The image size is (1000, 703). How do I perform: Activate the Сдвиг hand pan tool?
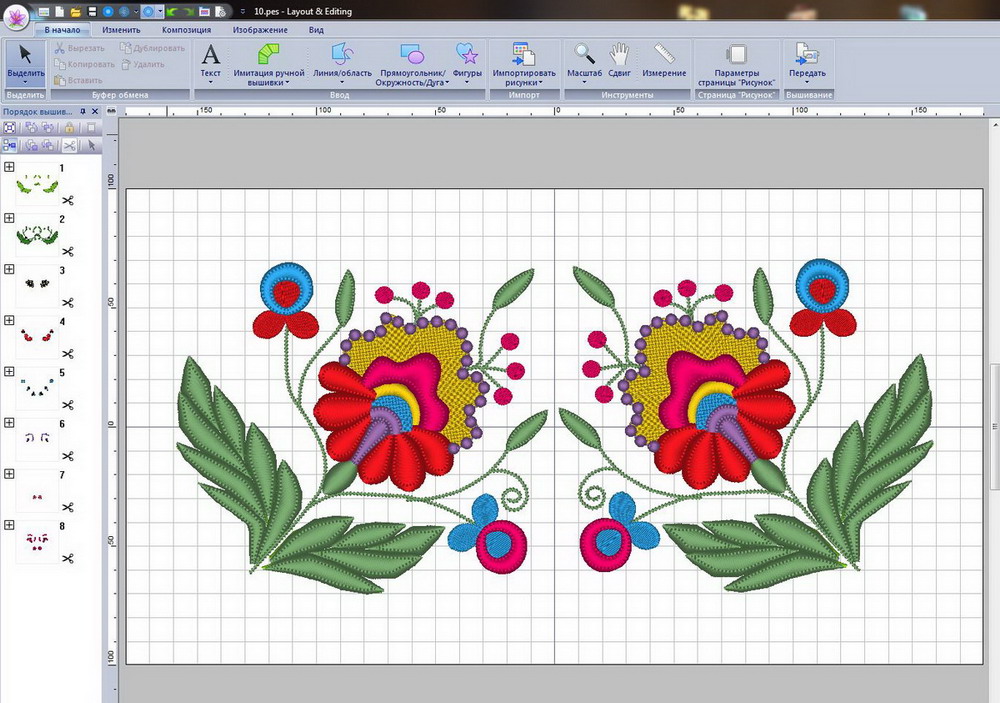[x=619, y=61]
